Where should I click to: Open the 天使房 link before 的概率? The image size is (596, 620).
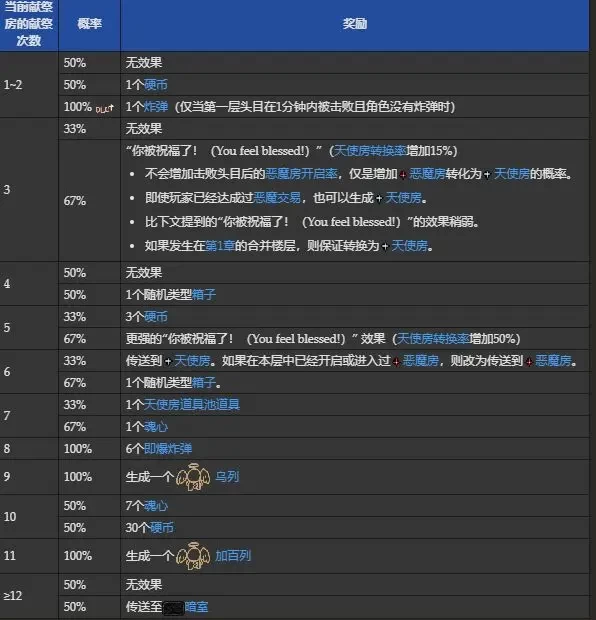tap(512, 174)
